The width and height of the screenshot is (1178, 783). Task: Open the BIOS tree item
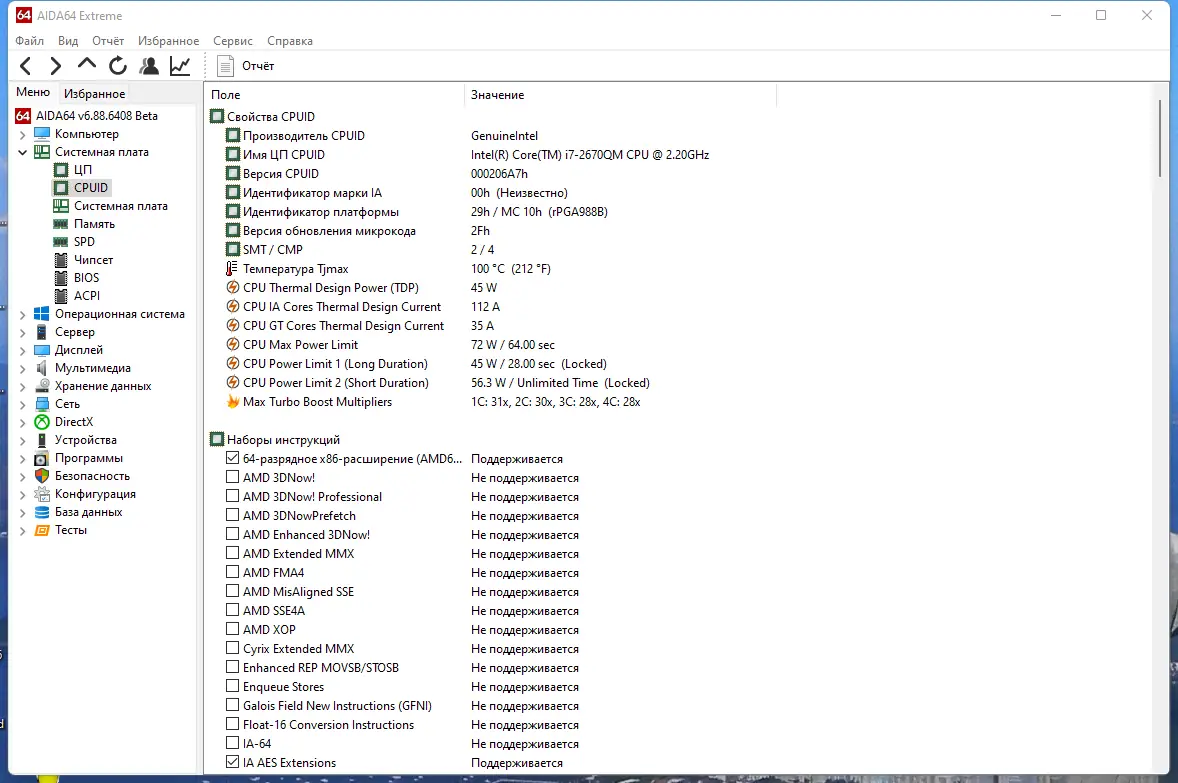(x=86, y=278)
